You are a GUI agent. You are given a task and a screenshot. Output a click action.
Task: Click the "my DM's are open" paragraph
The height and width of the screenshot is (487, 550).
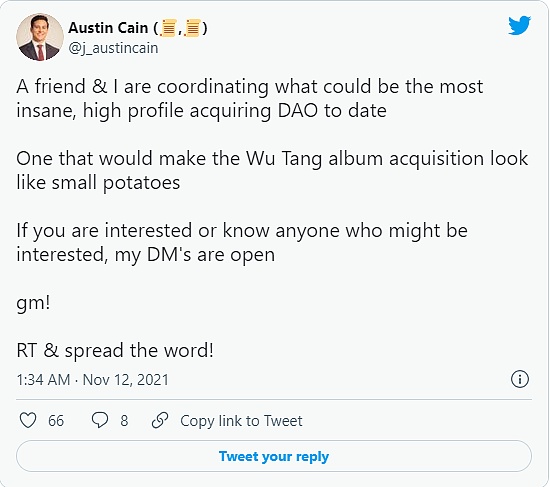(x=242, y=242)
